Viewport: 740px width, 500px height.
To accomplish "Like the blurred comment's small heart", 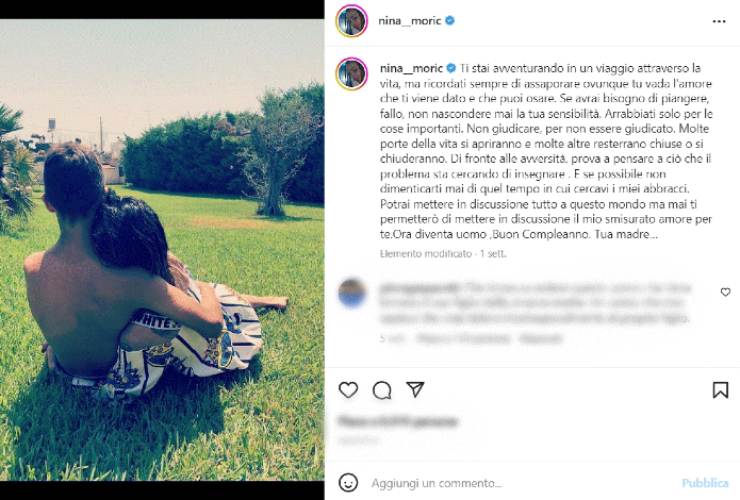I will click(x=725, y=292).
